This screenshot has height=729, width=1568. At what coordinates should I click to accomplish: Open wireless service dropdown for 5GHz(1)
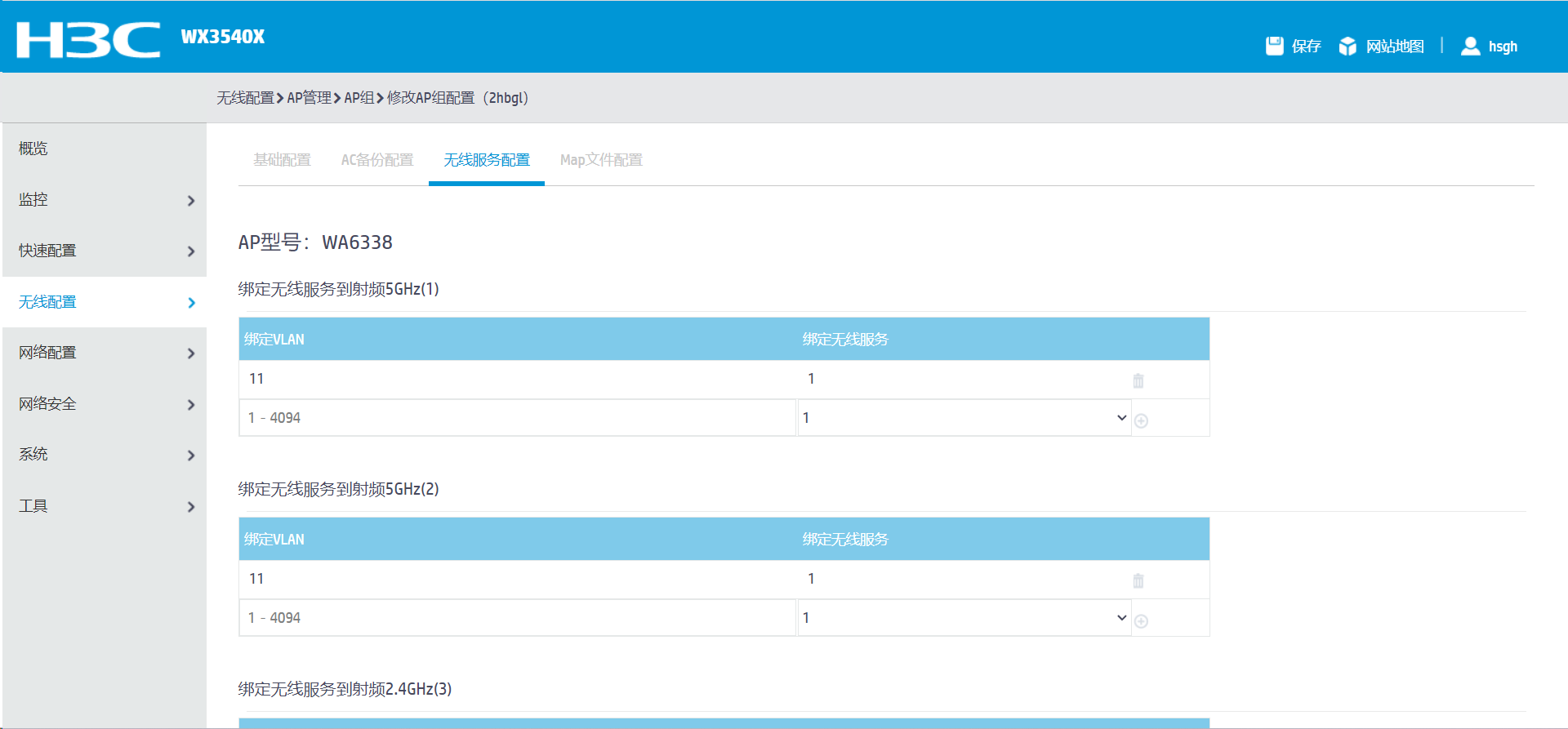pyautogui.click(x=964, y=418)
